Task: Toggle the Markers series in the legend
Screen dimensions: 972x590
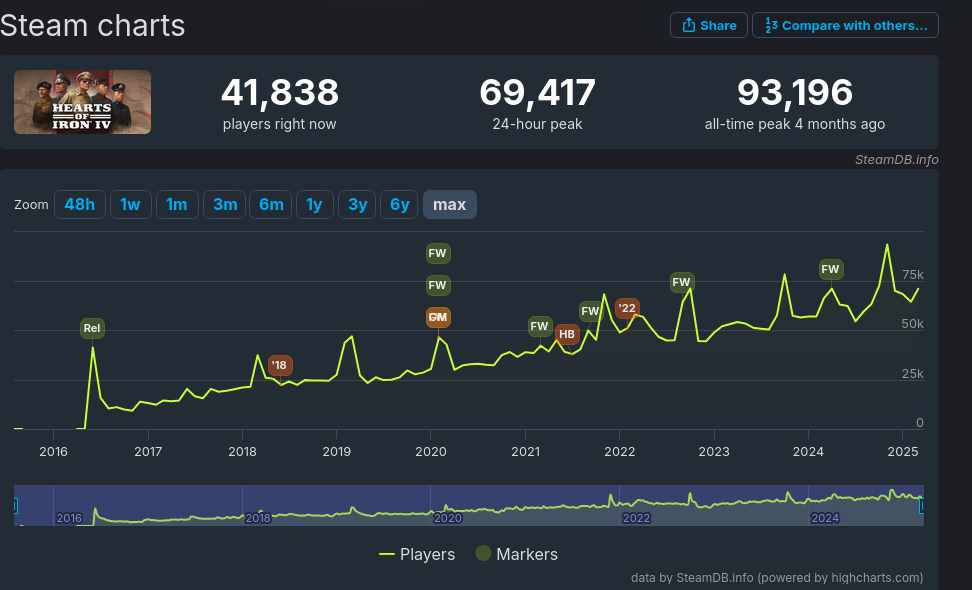Action: point(517,554)
